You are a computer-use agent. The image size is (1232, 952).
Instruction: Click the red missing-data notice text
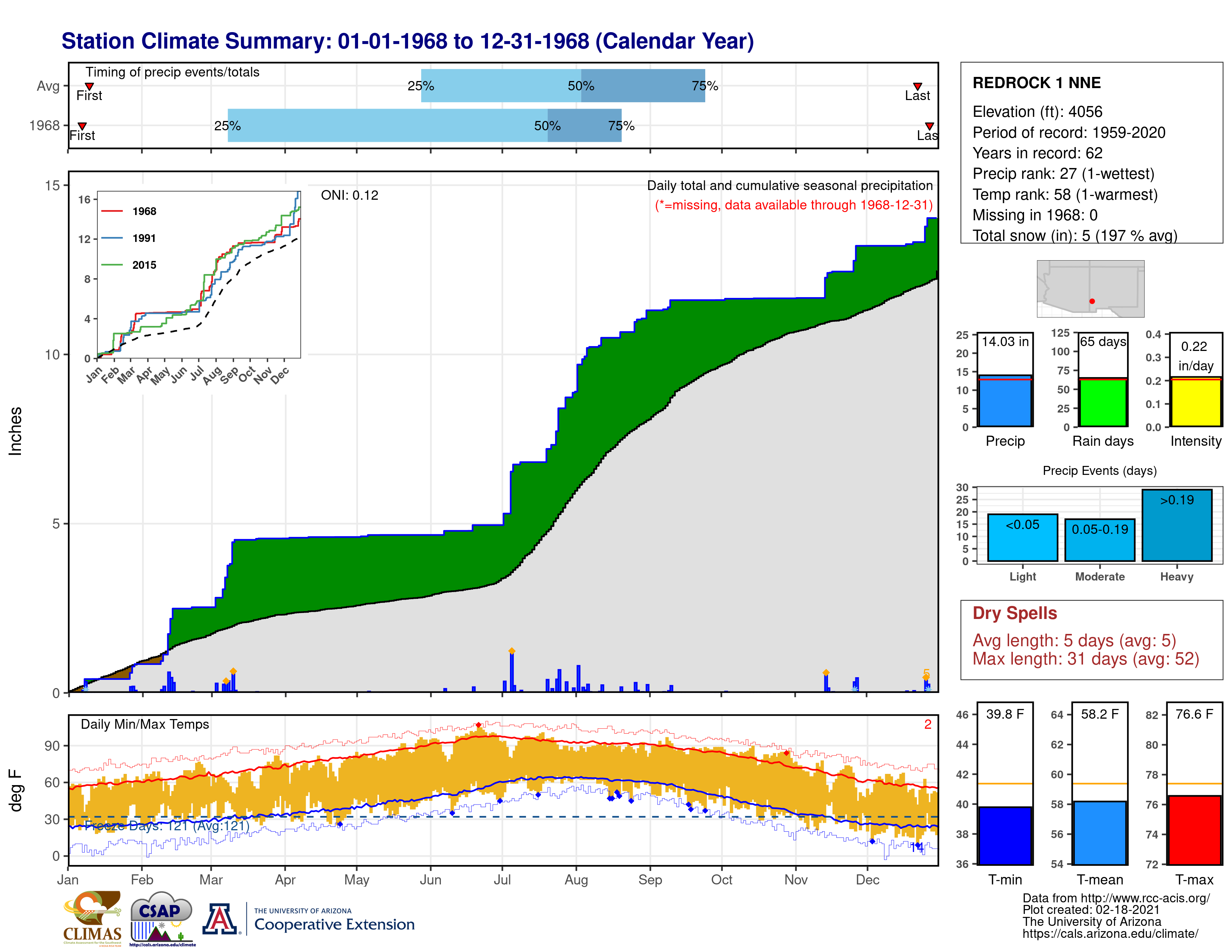(x=794, y=205)
